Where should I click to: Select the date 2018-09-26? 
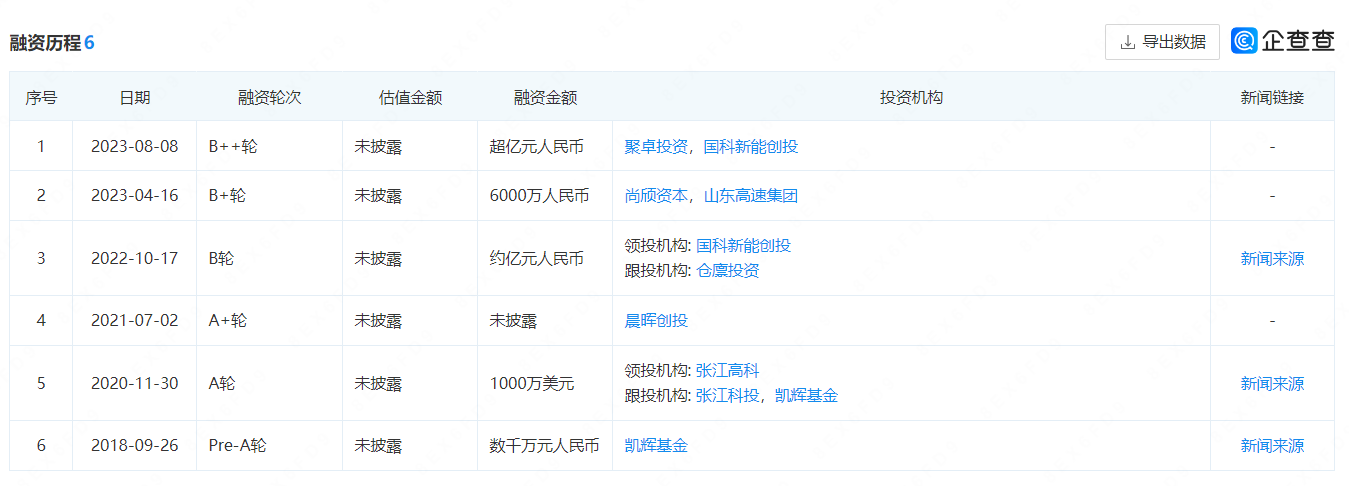tap(135, 446)
